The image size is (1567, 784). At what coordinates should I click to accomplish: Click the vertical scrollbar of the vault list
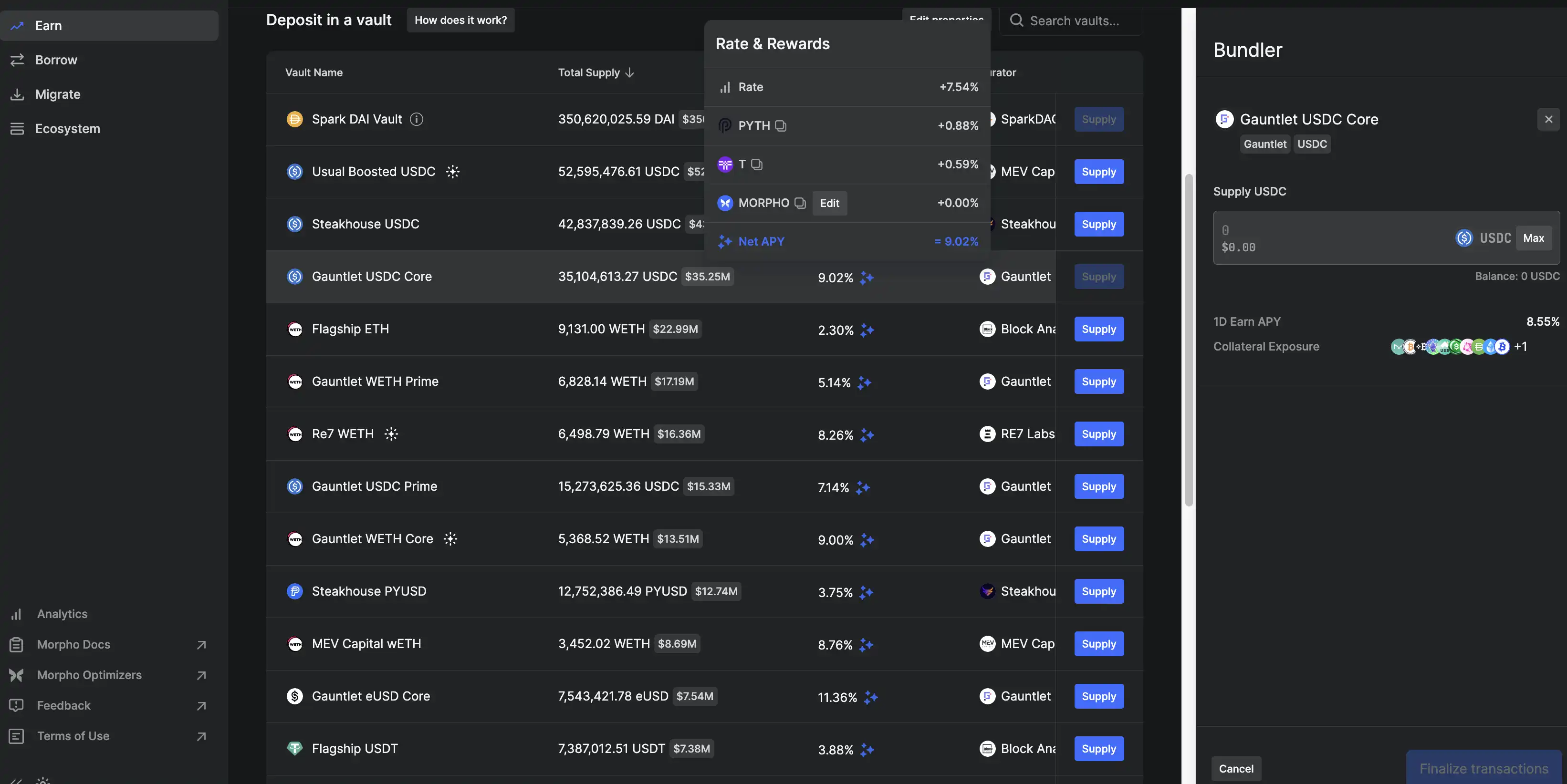click(x=1189, y=340)
